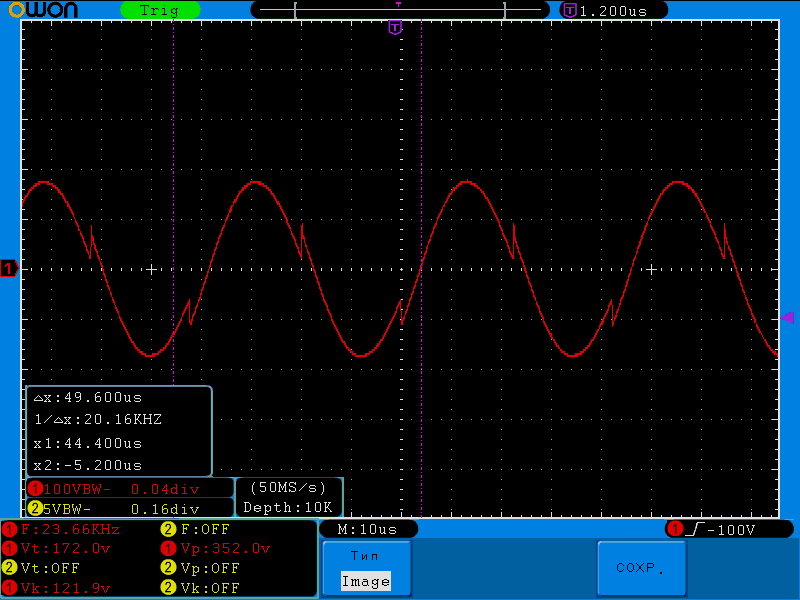Click the M:10us timebase setting
Viewport: 800px width, 600px height.
click(x=367, y=529)
